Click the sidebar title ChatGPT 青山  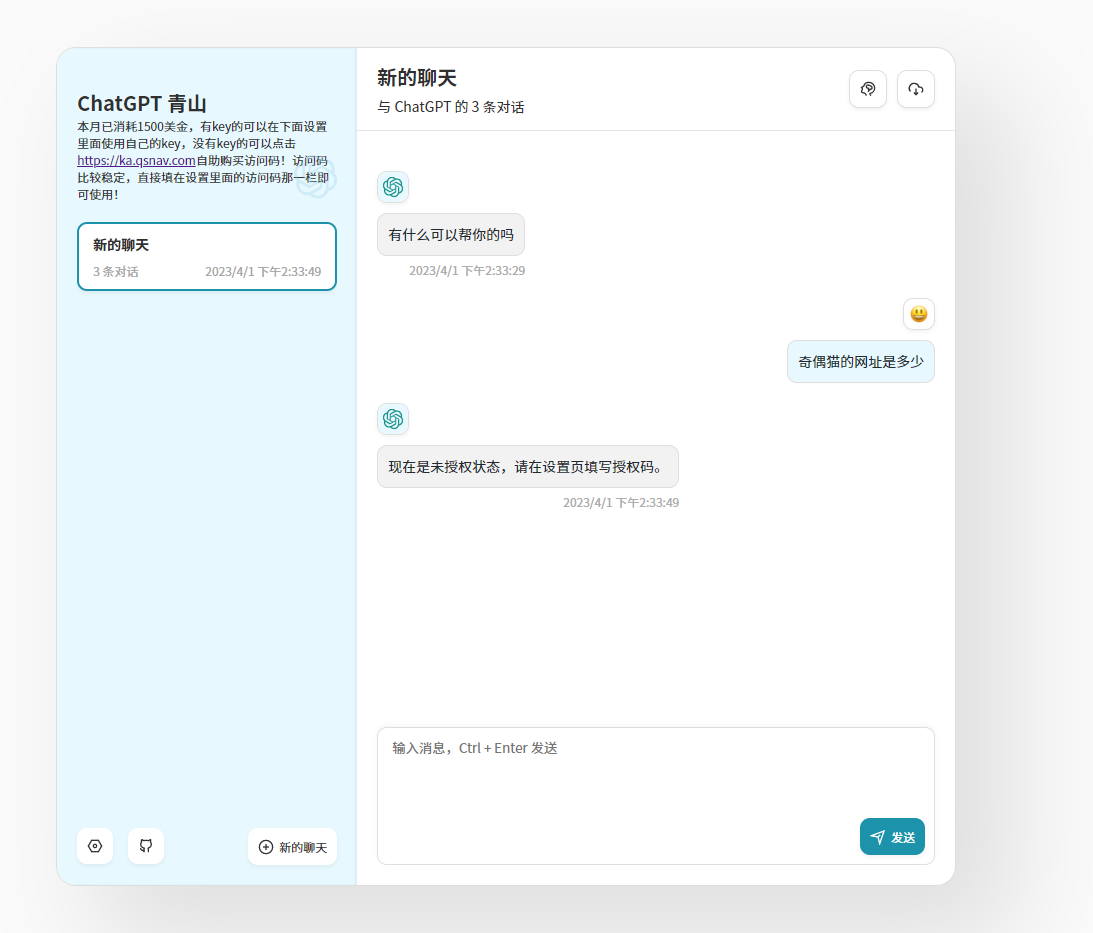tap(142, 104)
